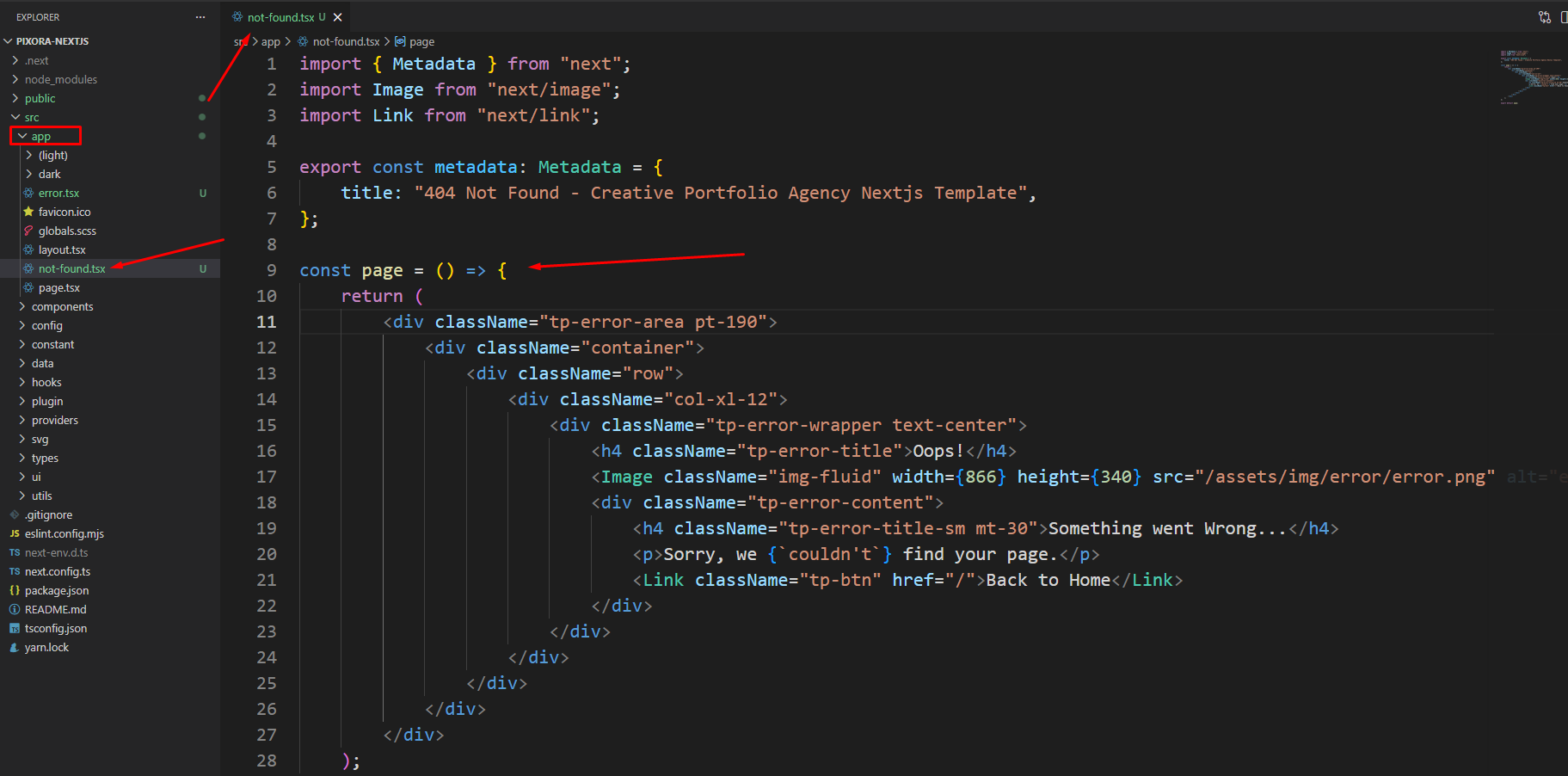Click "Metadata" in the first import line
The width and height of the screenshot is (1568, 776).
[x=434, y=64]
